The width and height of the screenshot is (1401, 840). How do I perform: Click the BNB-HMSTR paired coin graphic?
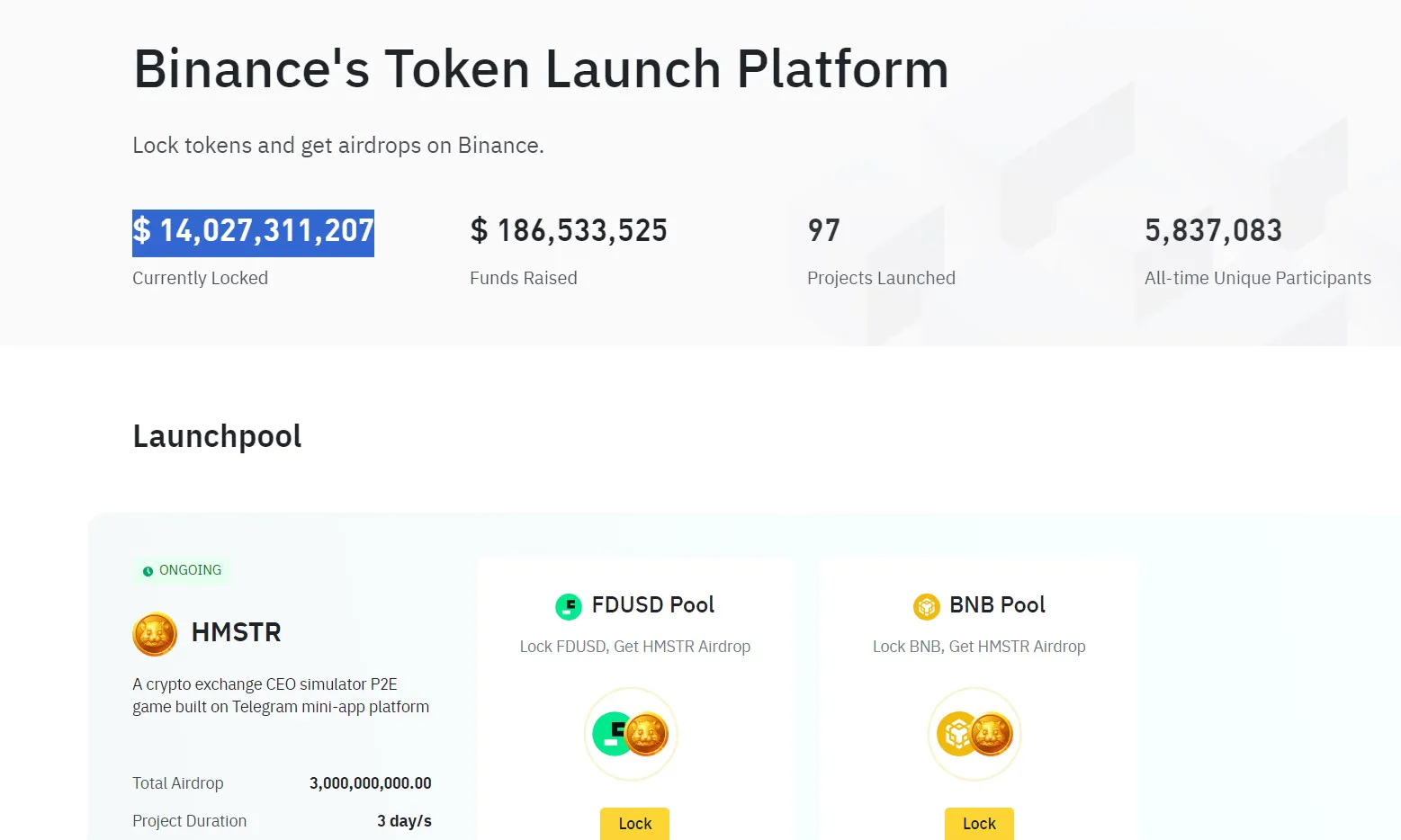(974, 734)
